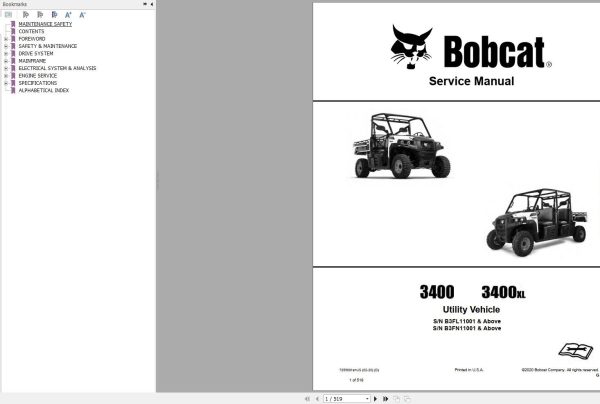The height and width of the screenshot is (404, 600).
Task: Go to first page
Action: tap(307, 399)
